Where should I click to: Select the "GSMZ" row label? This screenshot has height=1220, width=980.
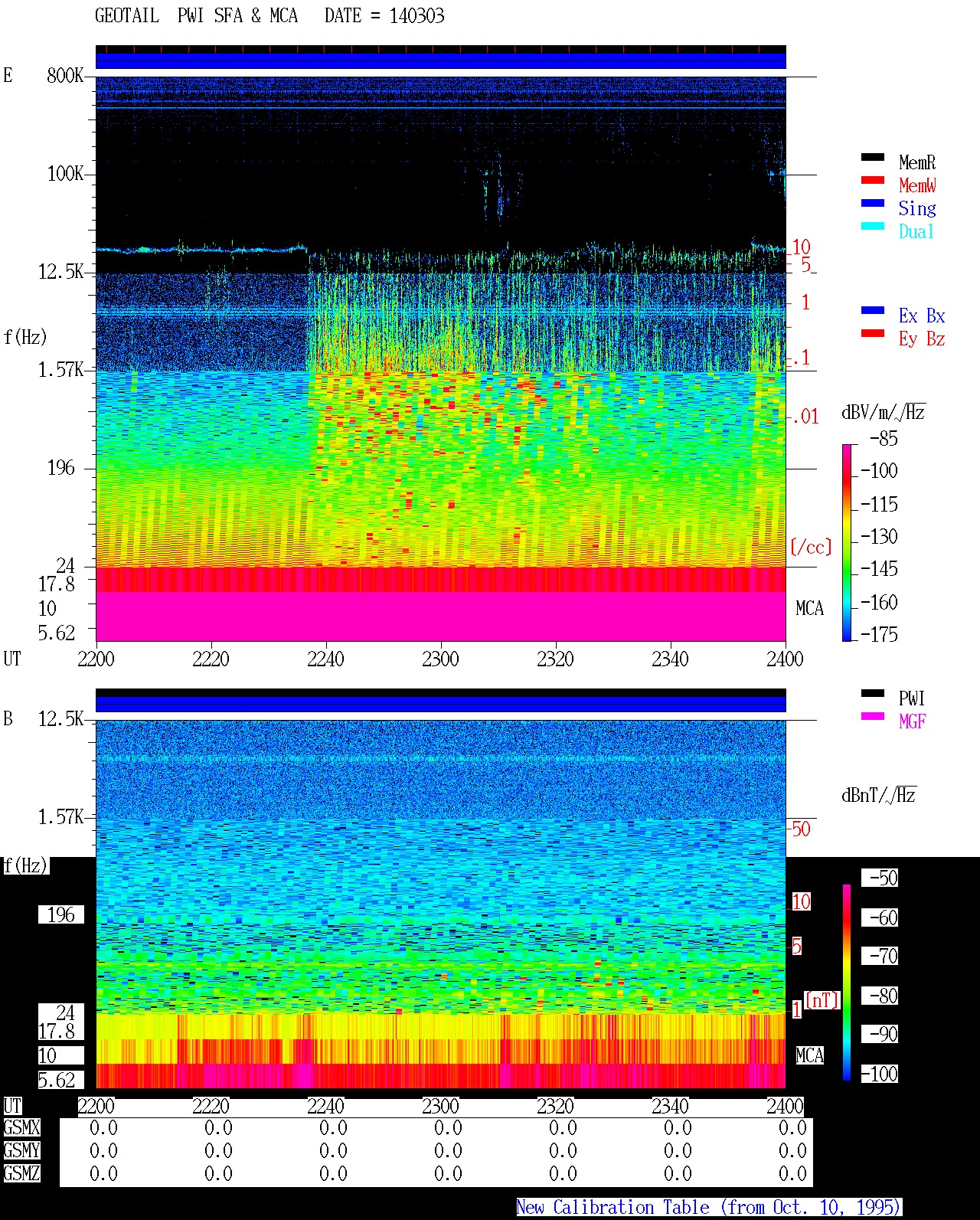[x=21, y=1173]
